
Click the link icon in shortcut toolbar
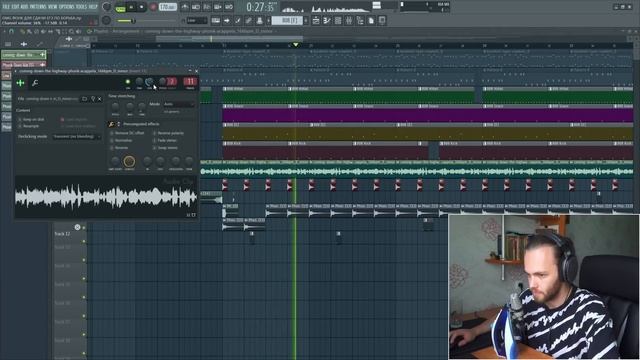[249, 20]
